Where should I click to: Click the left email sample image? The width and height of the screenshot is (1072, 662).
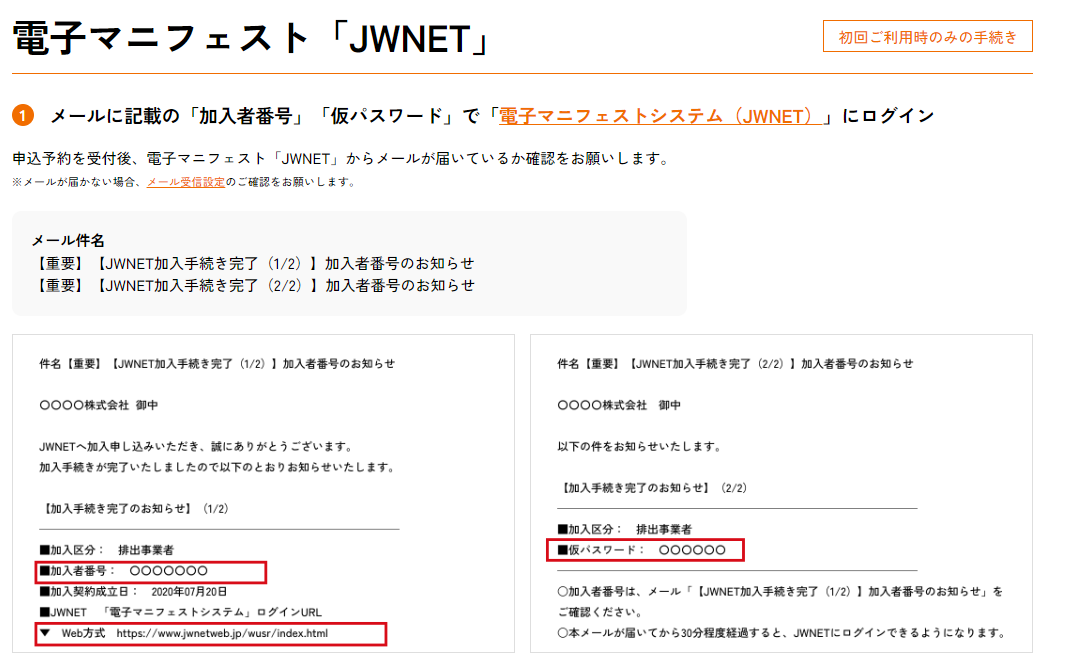263,493
